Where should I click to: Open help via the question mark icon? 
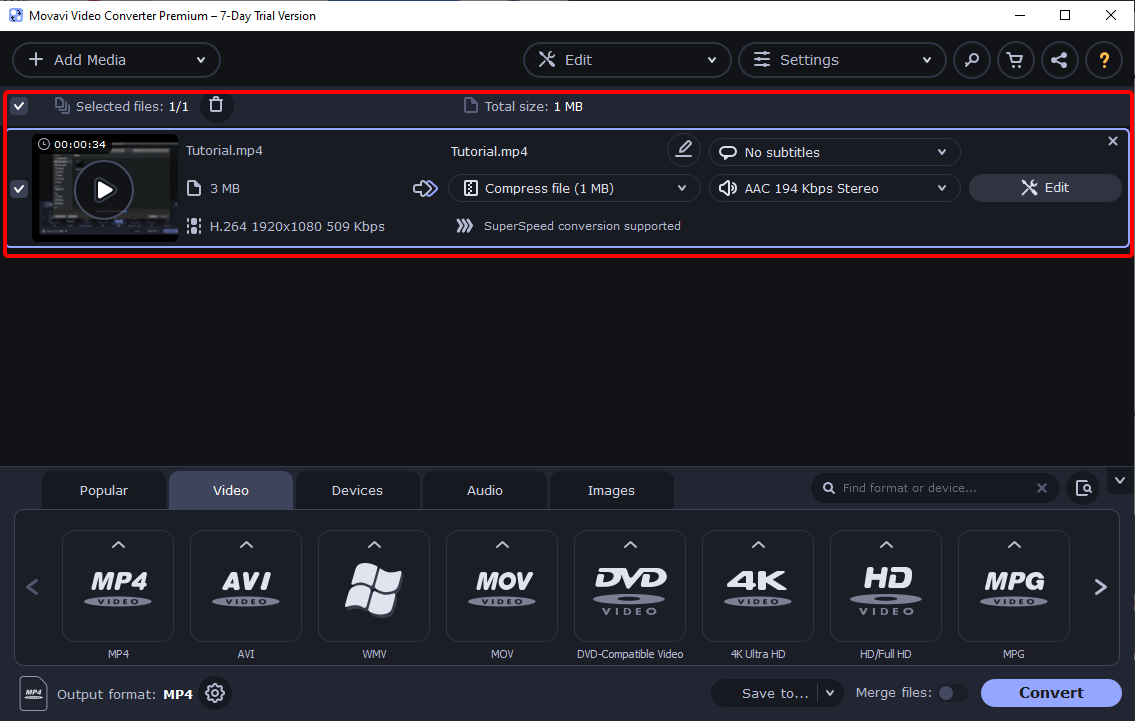point(1104,60)
